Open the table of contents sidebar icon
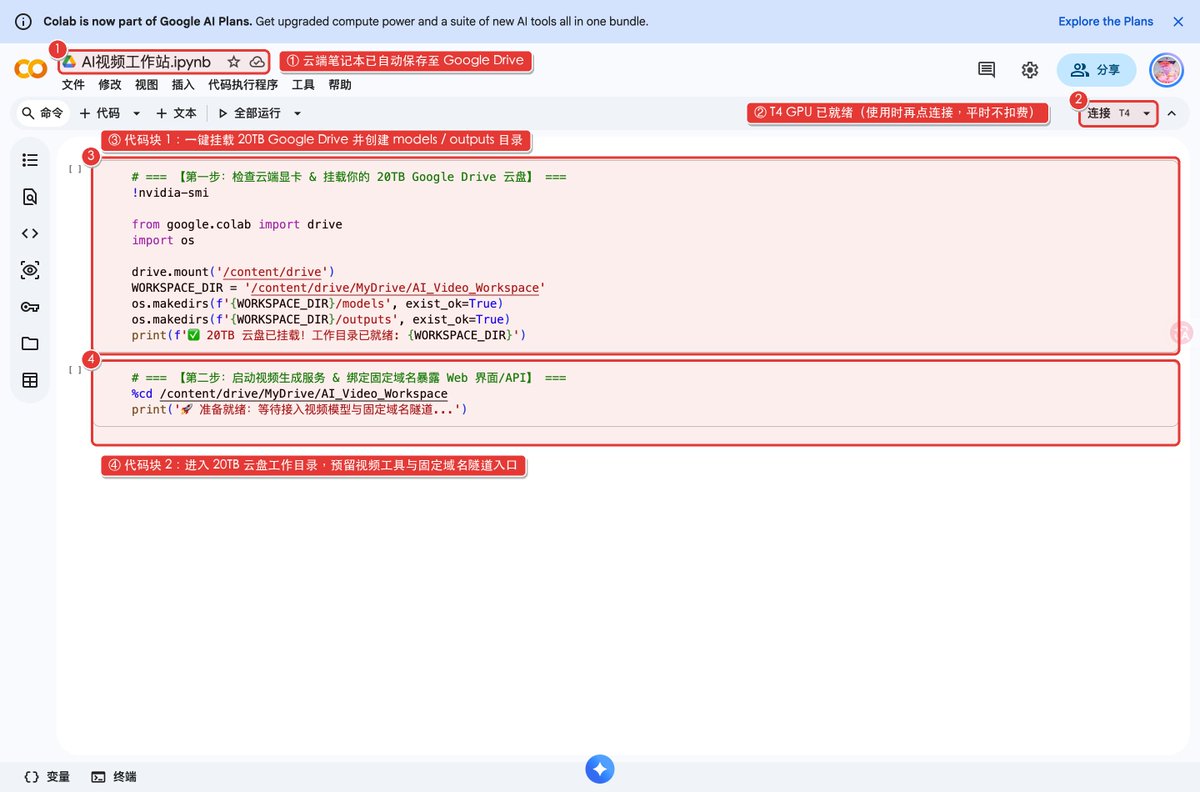The width and height of the screenshot is (1200, 792). (x=30, y=160)
